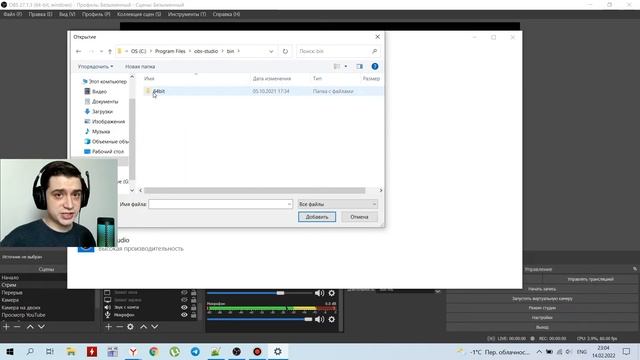
Task: Open the Инструменты menu
Action: pyautogui.click(x=187, y=14)
